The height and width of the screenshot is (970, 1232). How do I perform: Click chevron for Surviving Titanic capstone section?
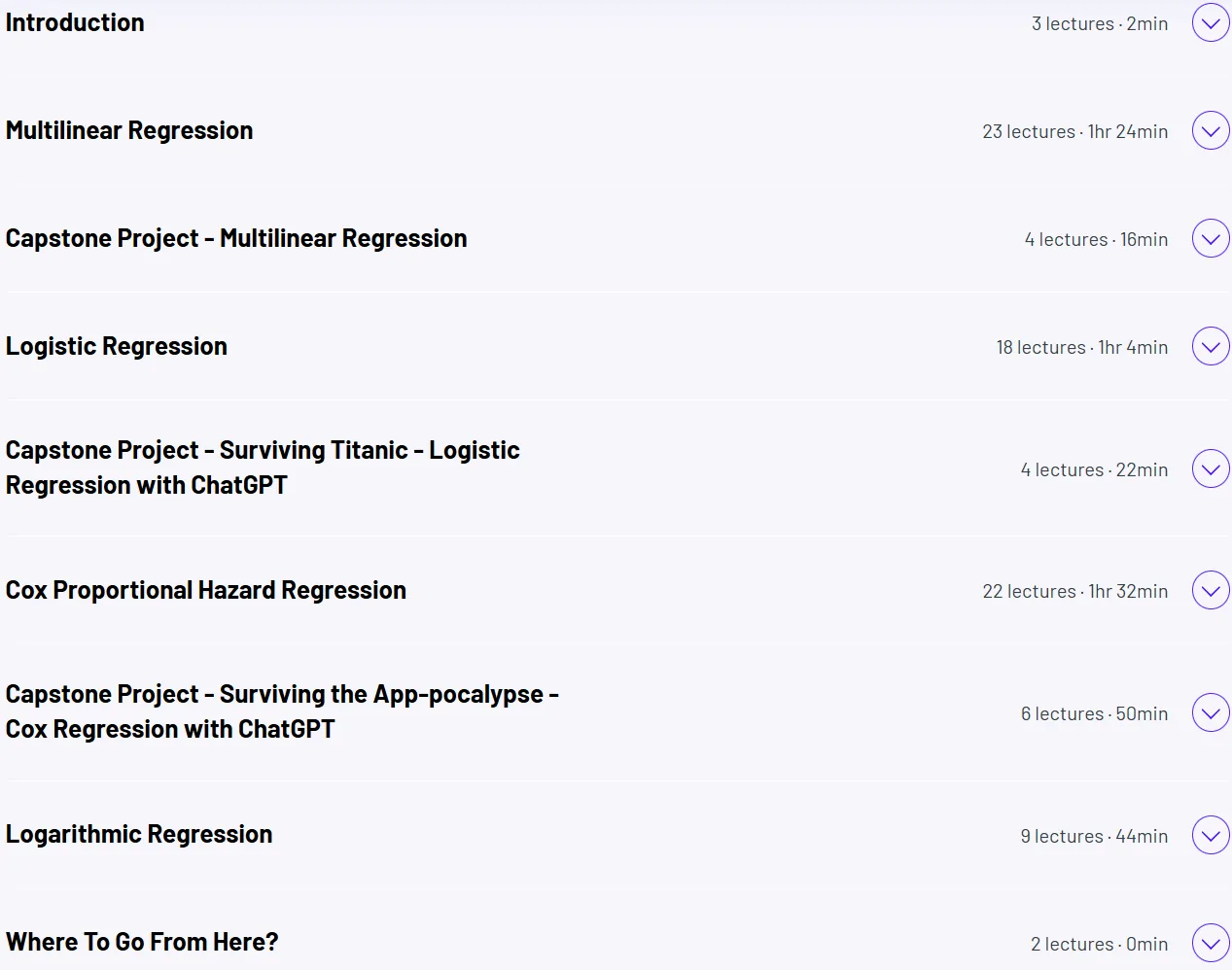pyautogui.click(x=1211, y=468)
